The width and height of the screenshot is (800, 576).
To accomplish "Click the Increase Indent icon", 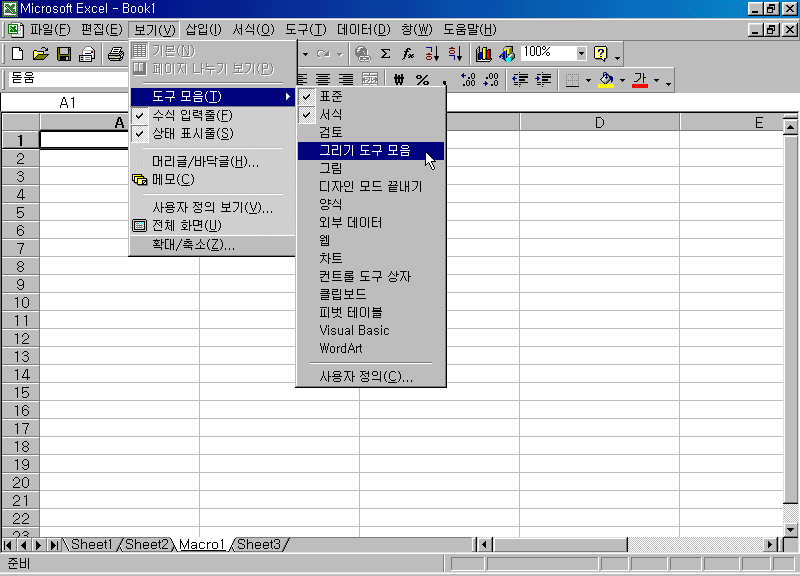I will pos(543,80).
